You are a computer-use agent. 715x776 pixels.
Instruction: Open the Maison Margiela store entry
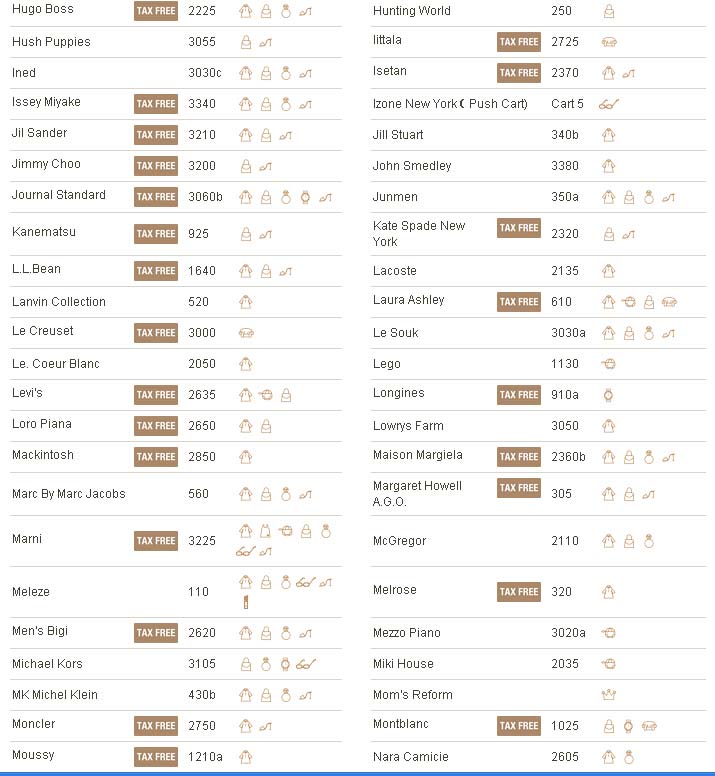click(417, 455)
